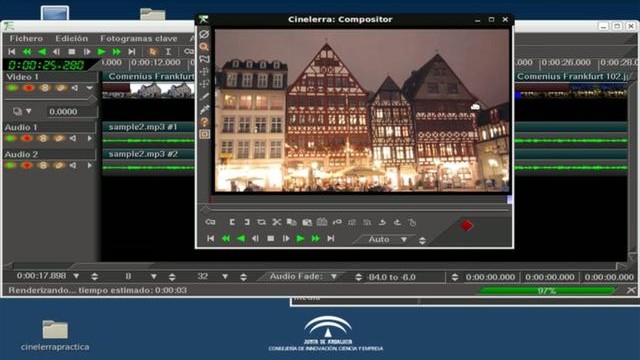Toggle play track on Video 1
640x360 pixels.
pos(12,88)
